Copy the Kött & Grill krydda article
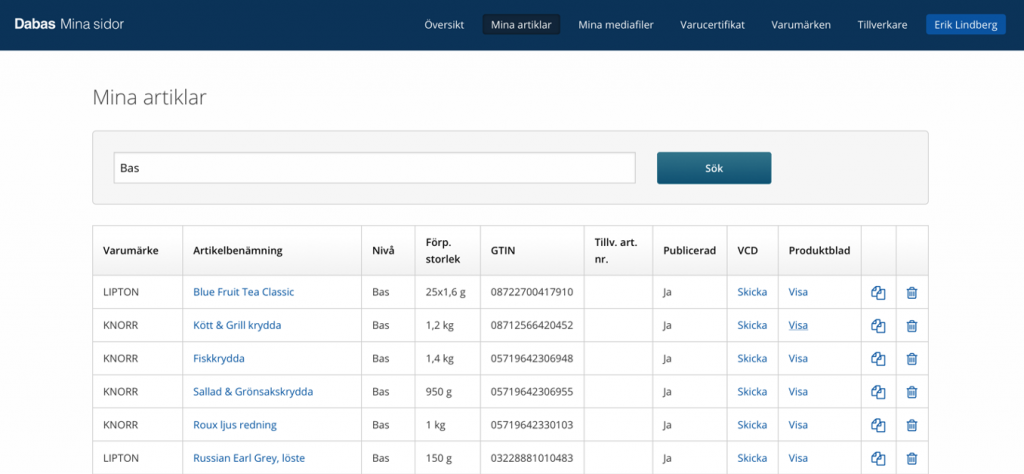Screen dimensions: 1024x474 (x=878, y=326)
